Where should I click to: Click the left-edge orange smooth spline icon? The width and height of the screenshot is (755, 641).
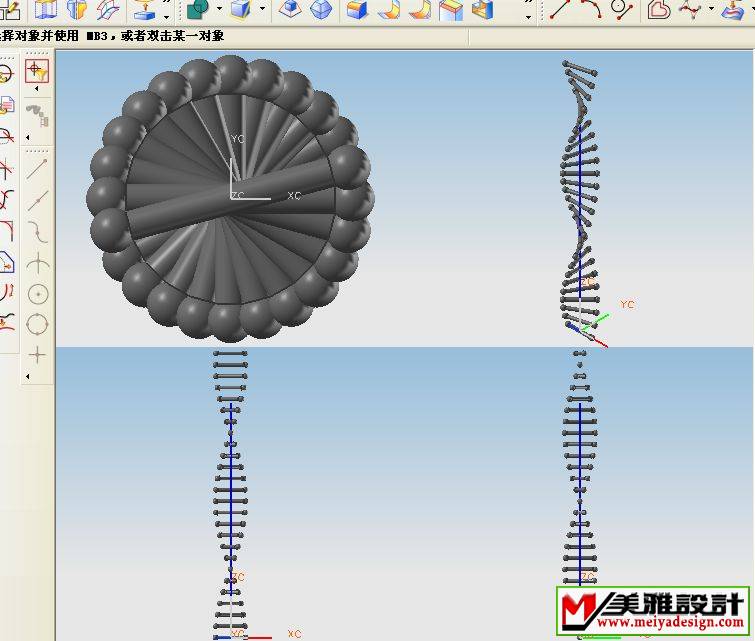pos(7,322)
